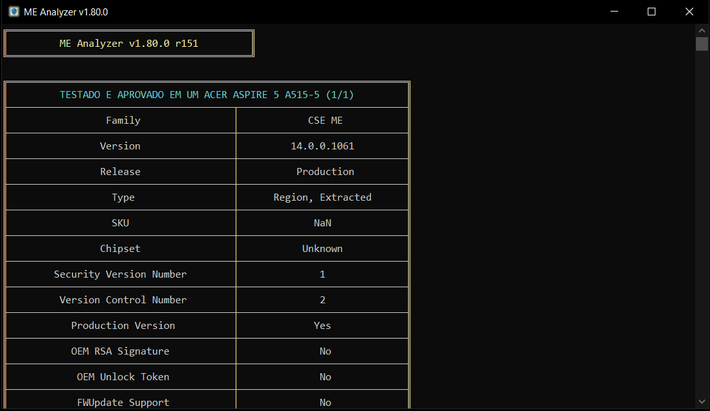This screenshot has width=710, height=411.
Task: Click the 'Region, Extracted' value
Action: 322,197
